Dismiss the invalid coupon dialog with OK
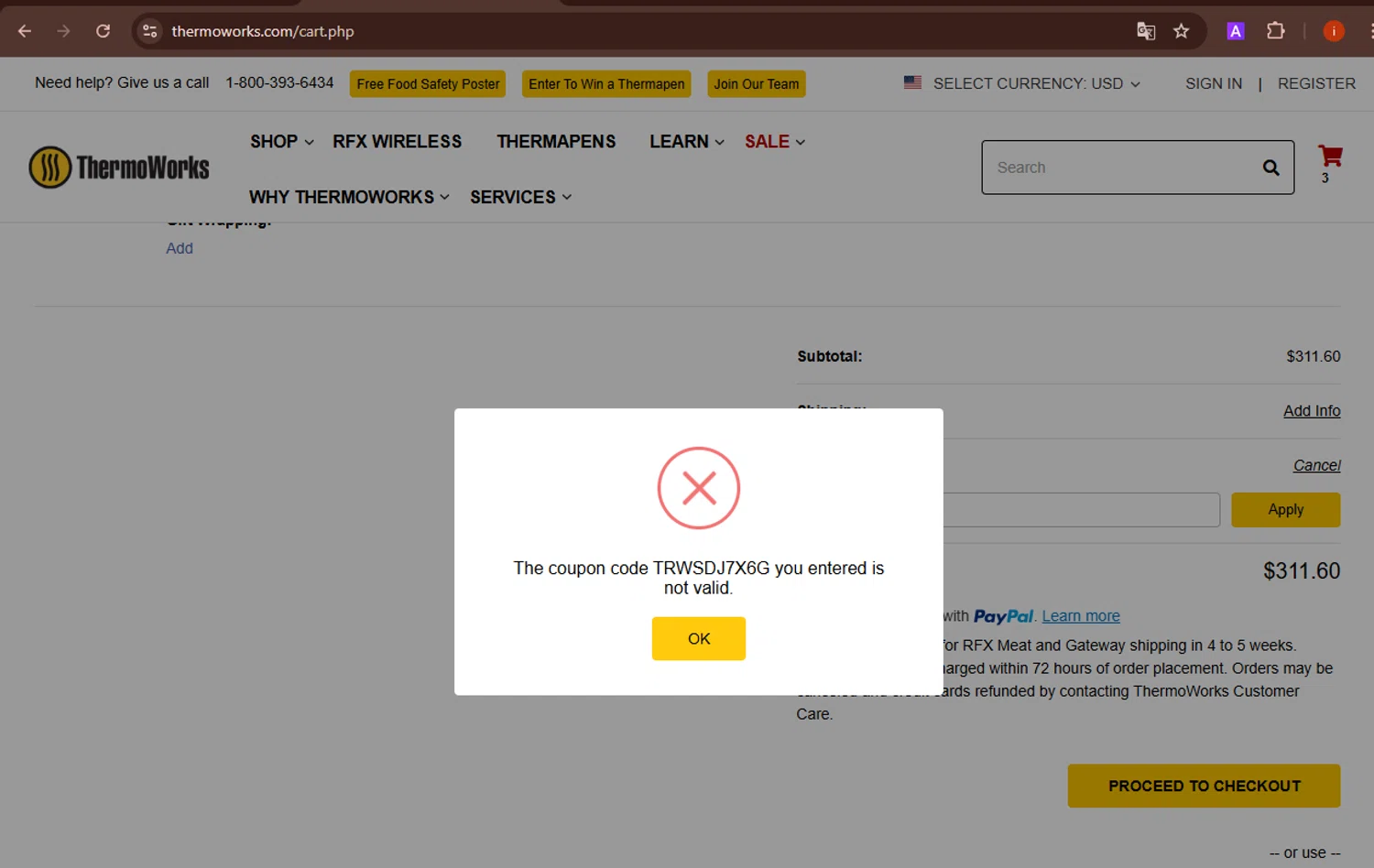1374x868 pixels. tap(699, 638)
